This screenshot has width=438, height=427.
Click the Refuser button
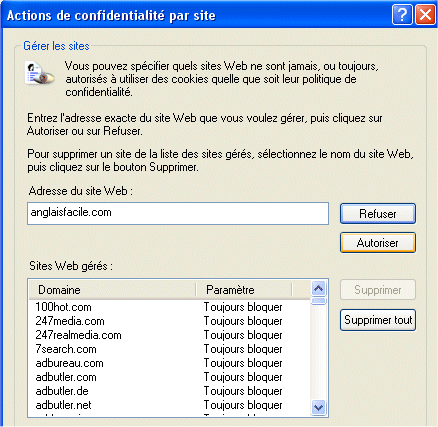coord(378,214)
